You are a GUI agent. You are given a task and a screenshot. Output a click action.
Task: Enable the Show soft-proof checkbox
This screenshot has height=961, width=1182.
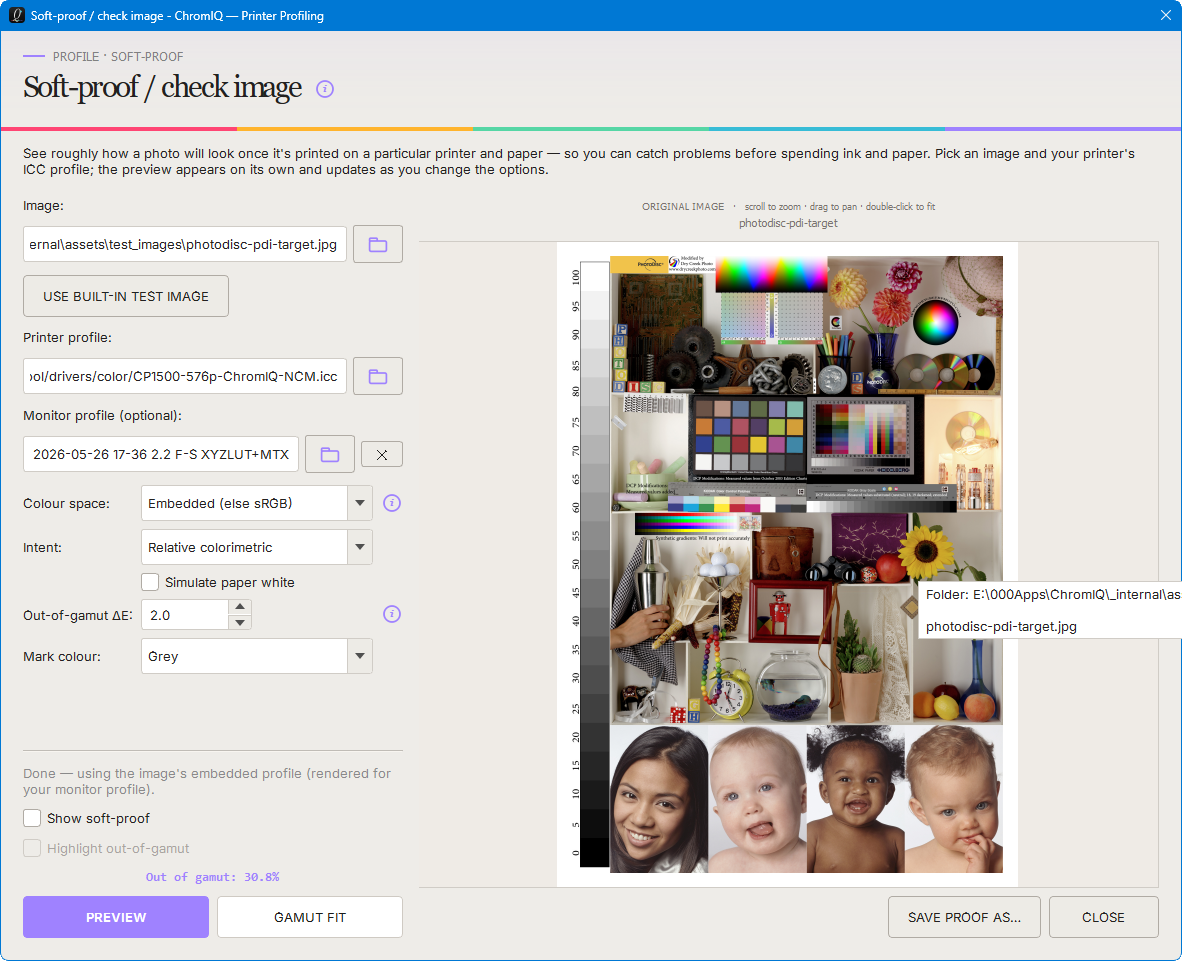click(x=32, y=819)
